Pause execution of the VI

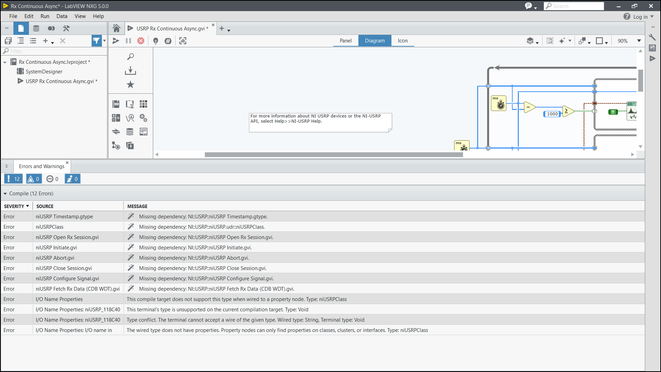tap(129, 41)
